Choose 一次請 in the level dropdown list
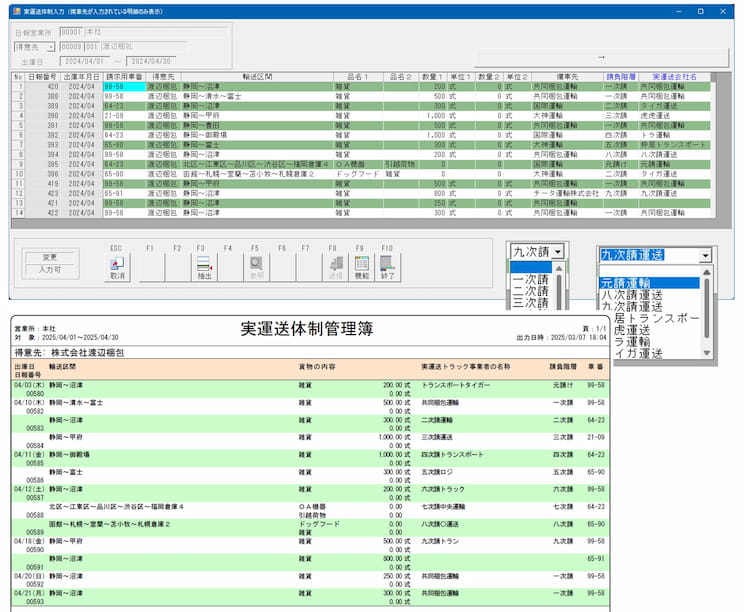This screenshot has width=744, height=612. (x=530, y=279)
